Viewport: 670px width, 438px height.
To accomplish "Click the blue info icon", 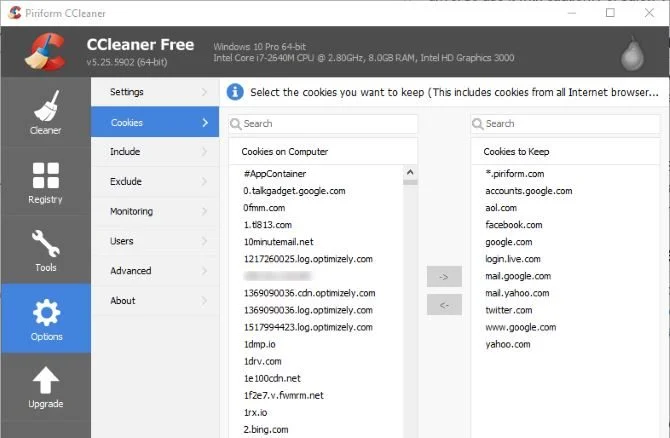I will [x=235, y=92].
